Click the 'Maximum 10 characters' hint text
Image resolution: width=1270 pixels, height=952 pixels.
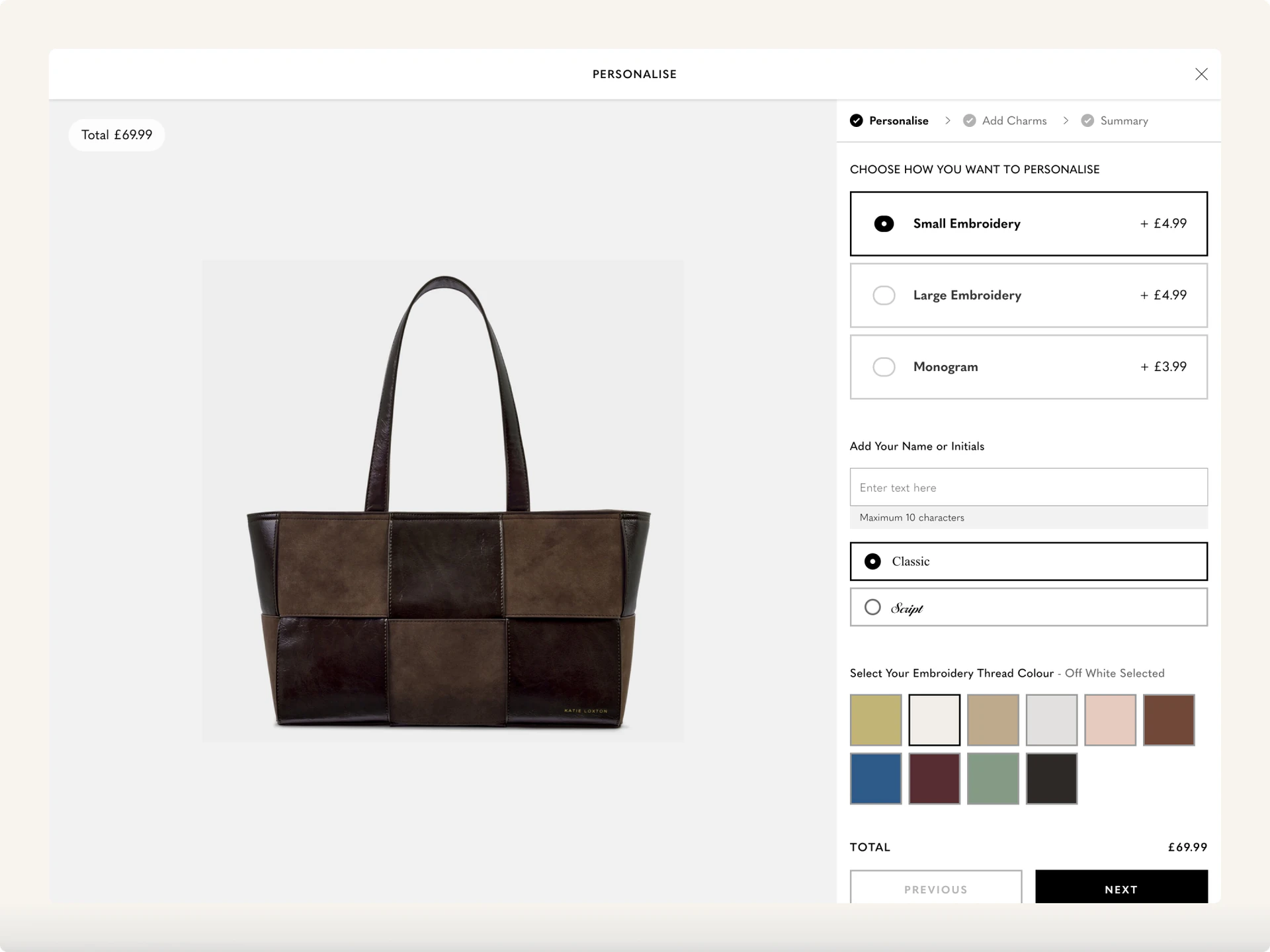click(911, 518)
